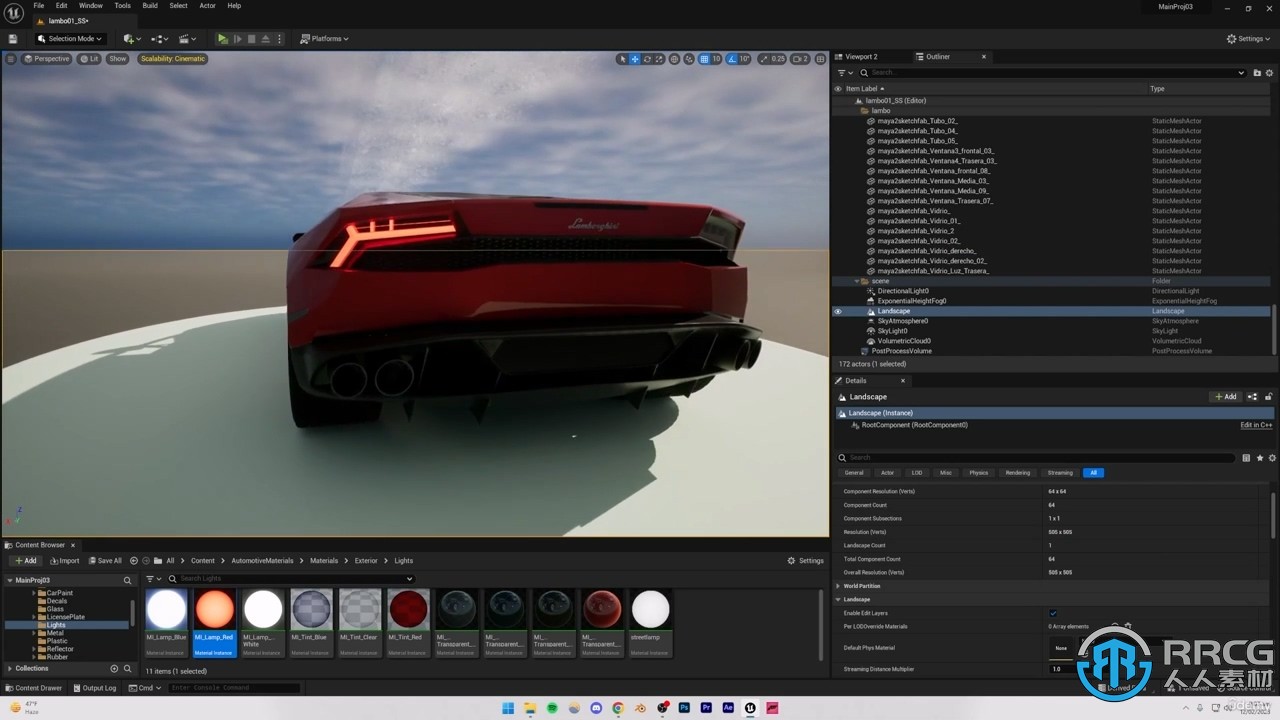The image size is (1280, 720).
Task: Toggle world/local coordinate system globe icon
Action: coord(675,59)
